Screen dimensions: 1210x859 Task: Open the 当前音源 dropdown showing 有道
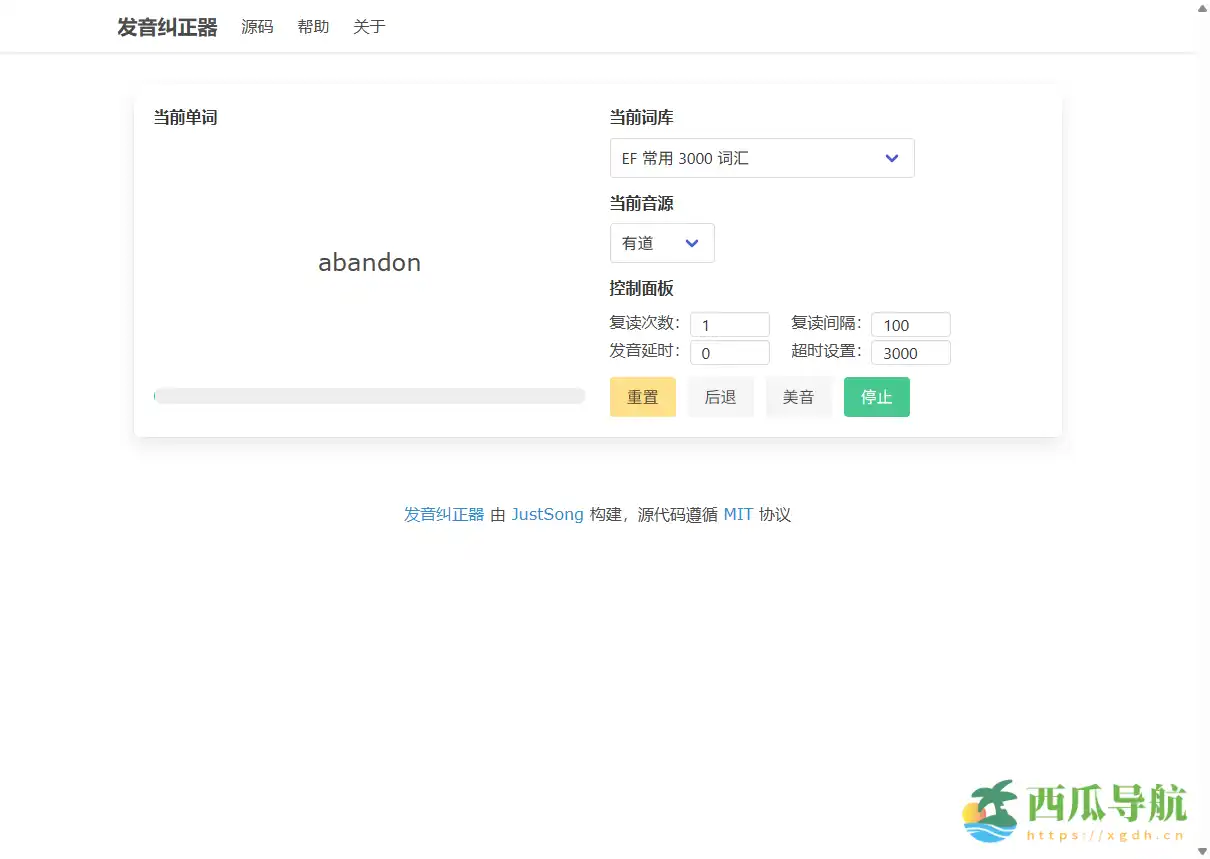pos(662,243)
